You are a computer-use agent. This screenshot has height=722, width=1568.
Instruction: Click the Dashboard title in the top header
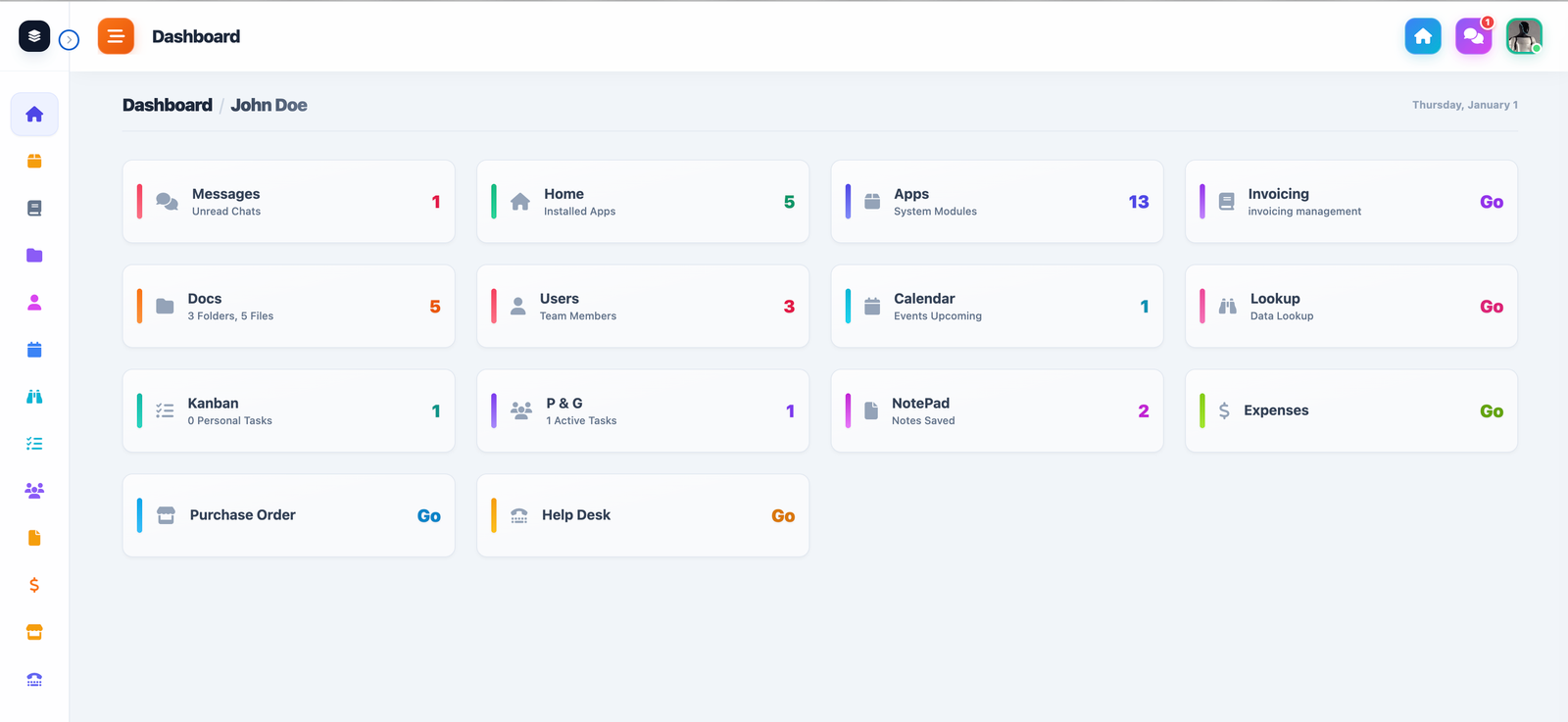point(196,36)
